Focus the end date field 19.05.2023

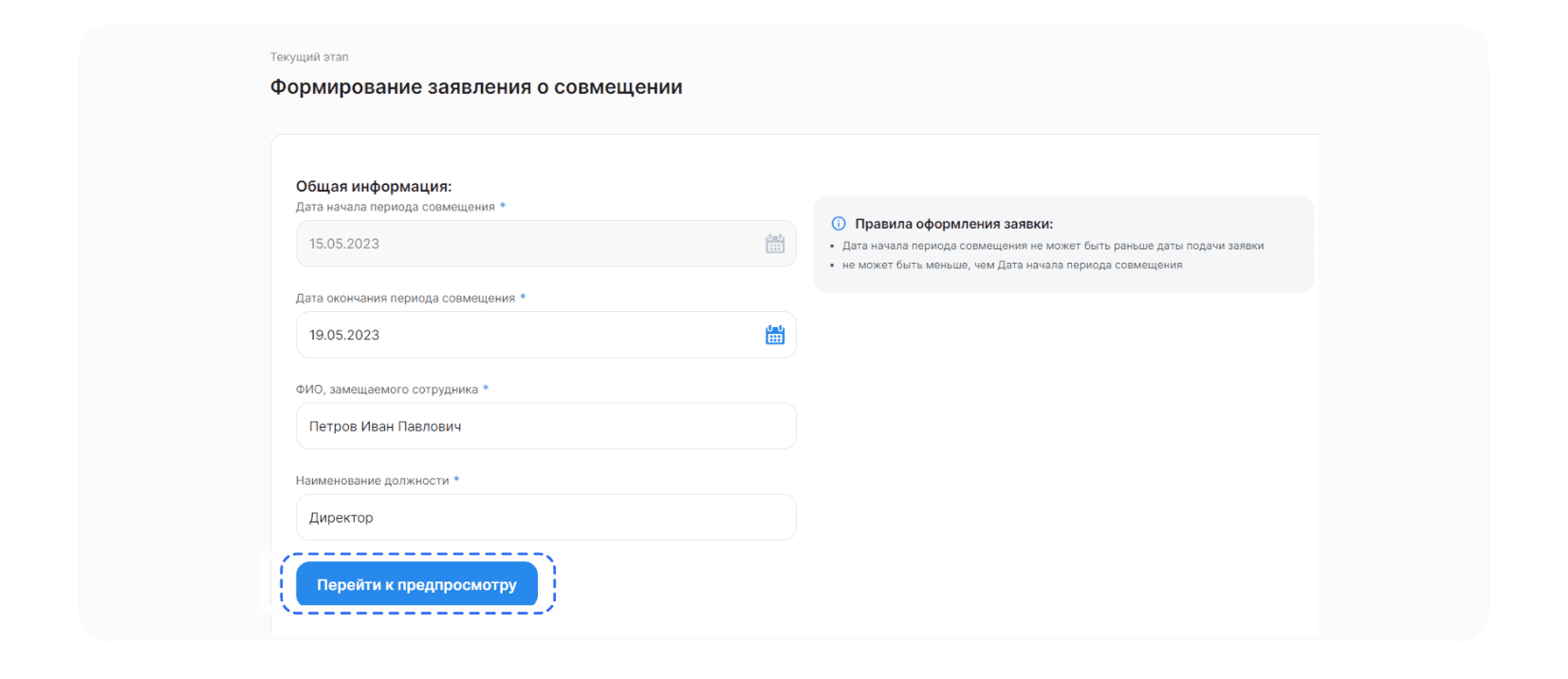coord(545,335)
